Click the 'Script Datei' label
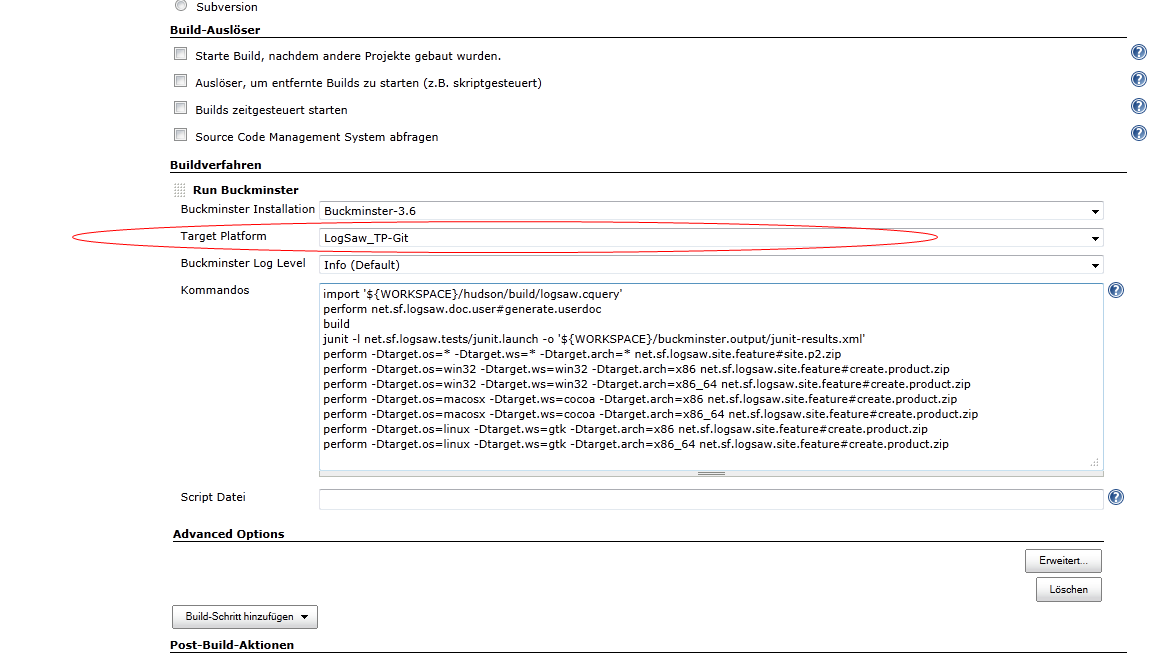Screen dimensions: 1154x653 pyautogui.click(x=213, y=497)
